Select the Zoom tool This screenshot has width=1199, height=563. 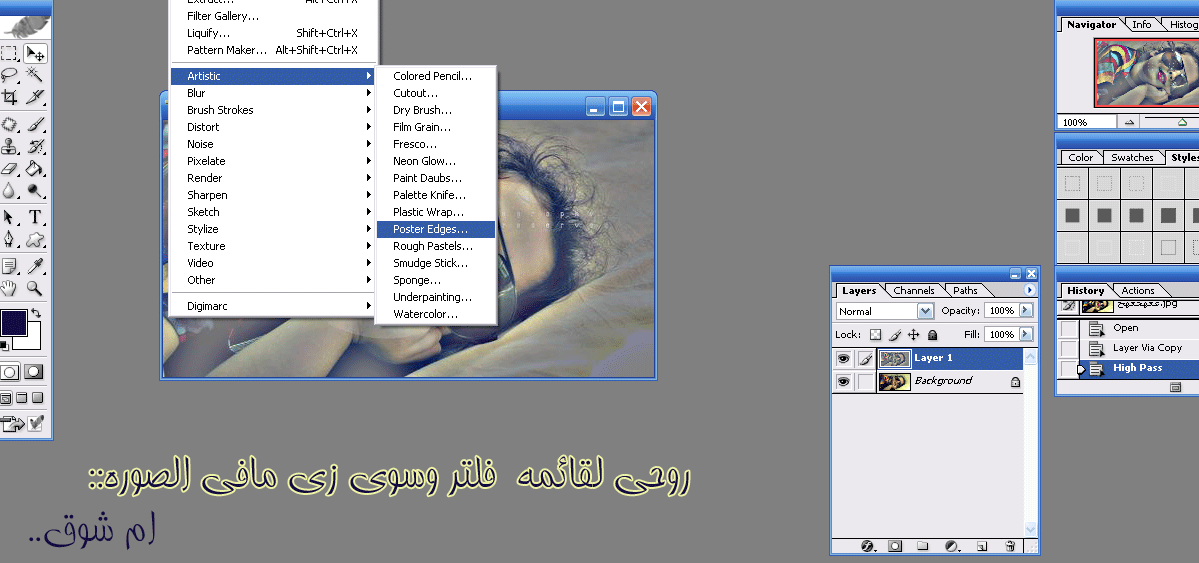(x=35, y=288)
